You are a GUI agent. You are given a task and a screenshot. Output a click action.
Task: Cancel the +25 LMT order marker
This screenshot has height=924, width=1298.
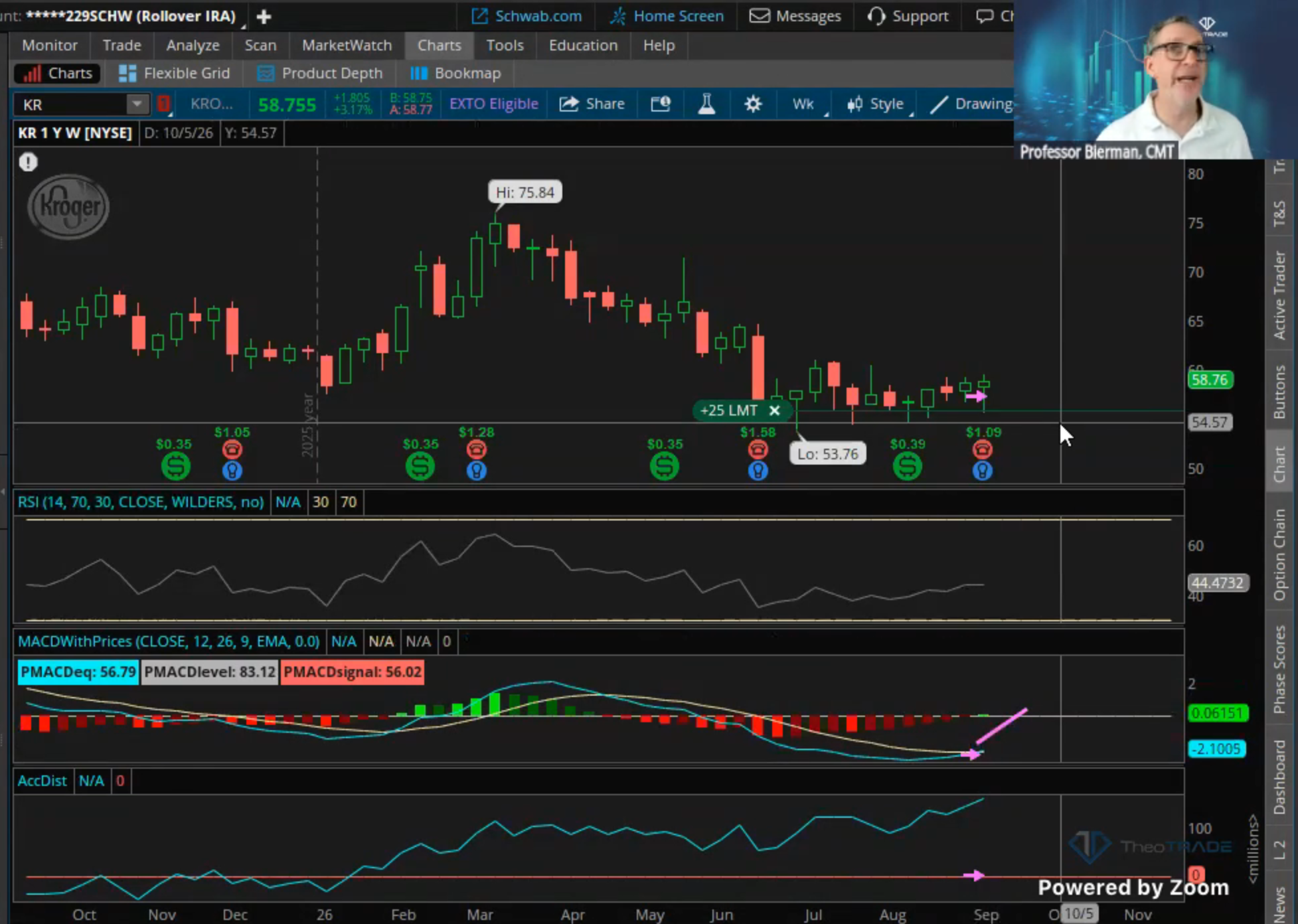pyautogui.click(x=774, y=410)
